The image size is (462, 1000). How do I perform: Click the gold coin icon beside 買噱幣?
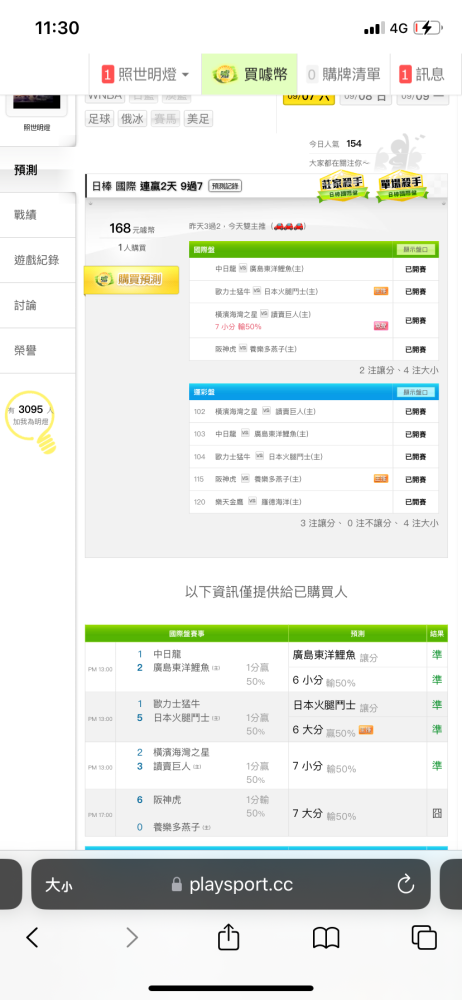tap(225, 75)
